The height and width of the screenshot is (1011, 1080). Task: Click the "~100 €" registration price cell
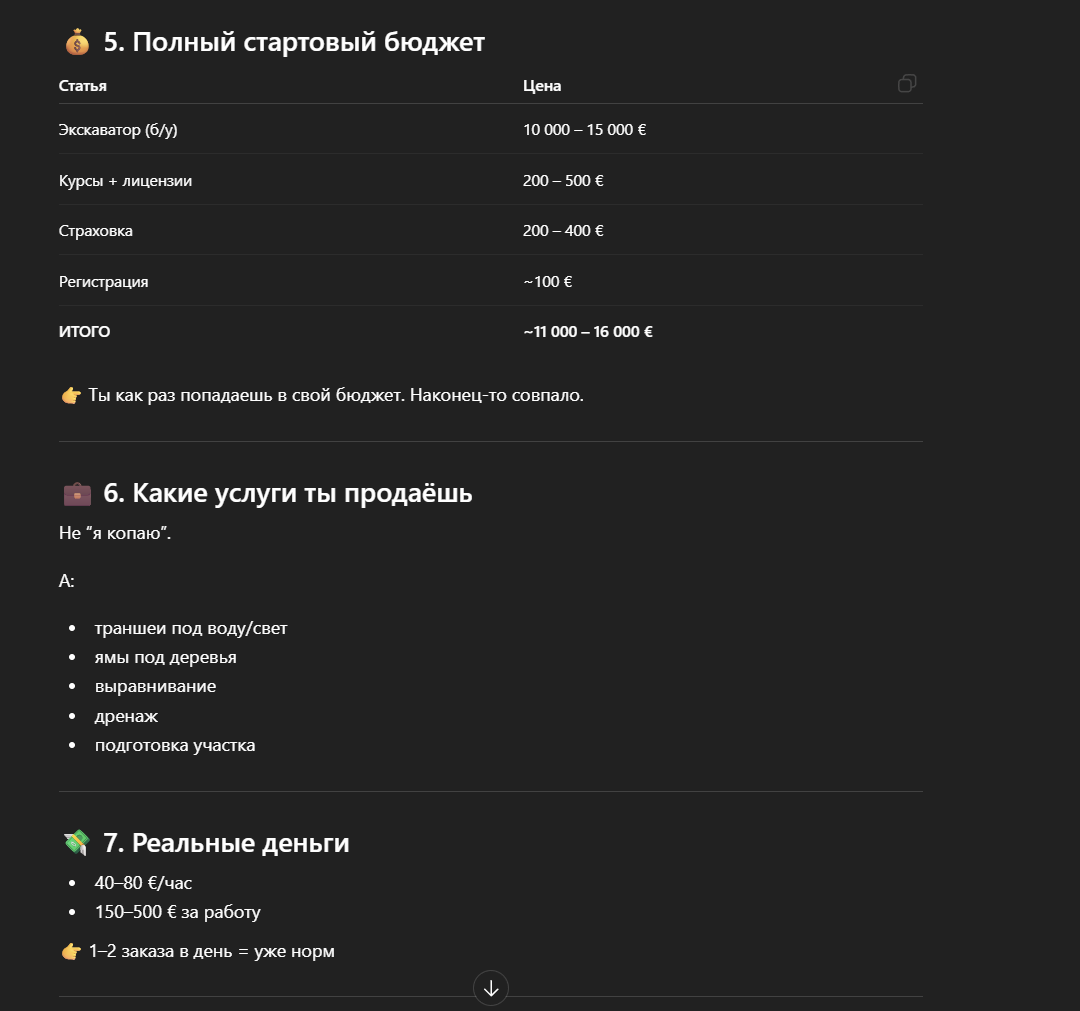(548, 282)
